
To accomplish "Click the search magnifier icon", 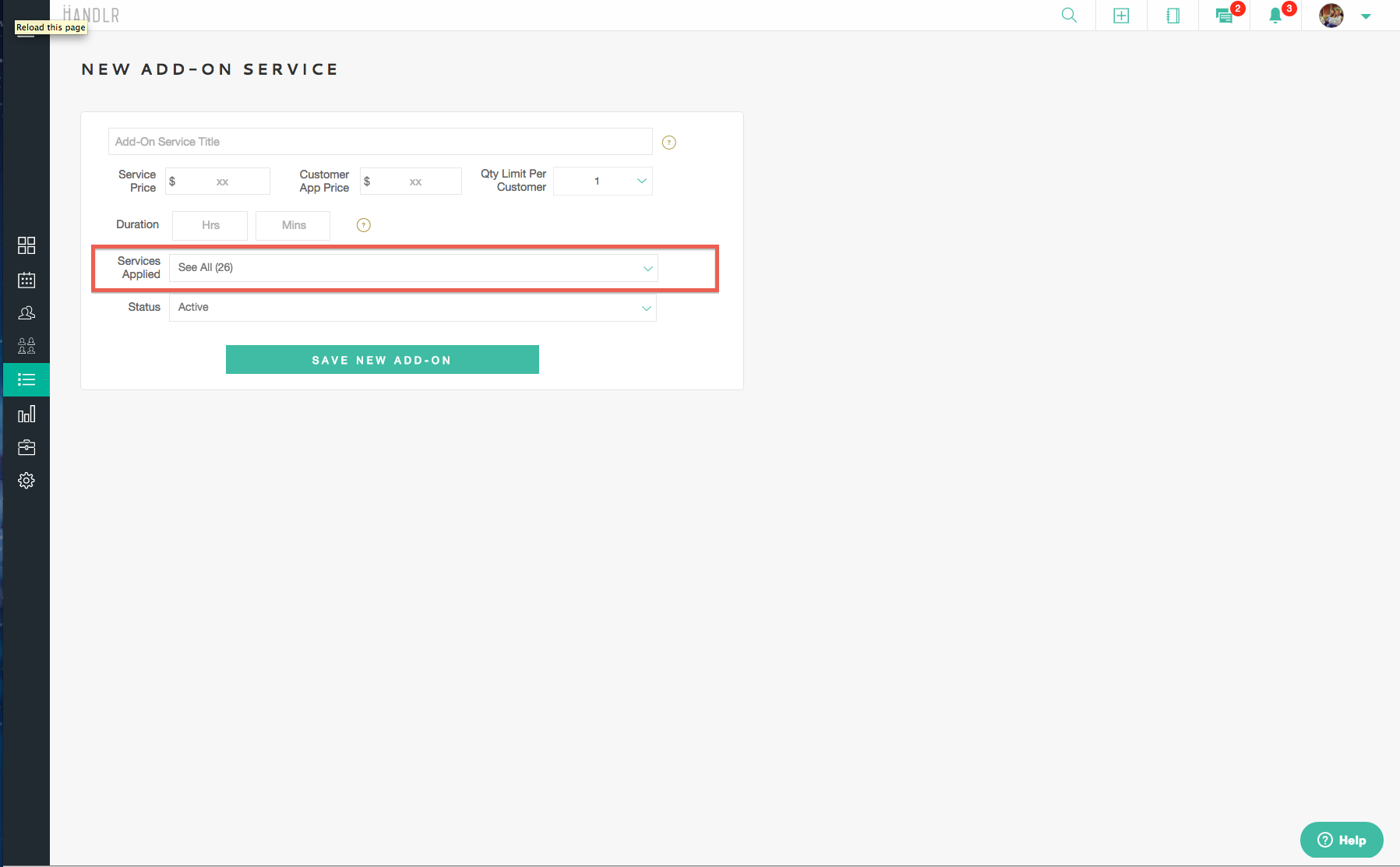I will pyautogui.click(x=1069, y=16).
